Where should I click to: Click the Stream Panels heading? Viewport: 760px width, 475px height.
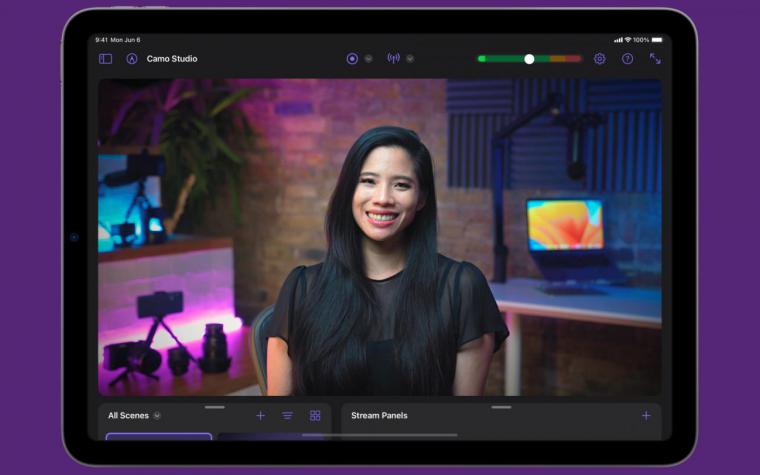379,415
